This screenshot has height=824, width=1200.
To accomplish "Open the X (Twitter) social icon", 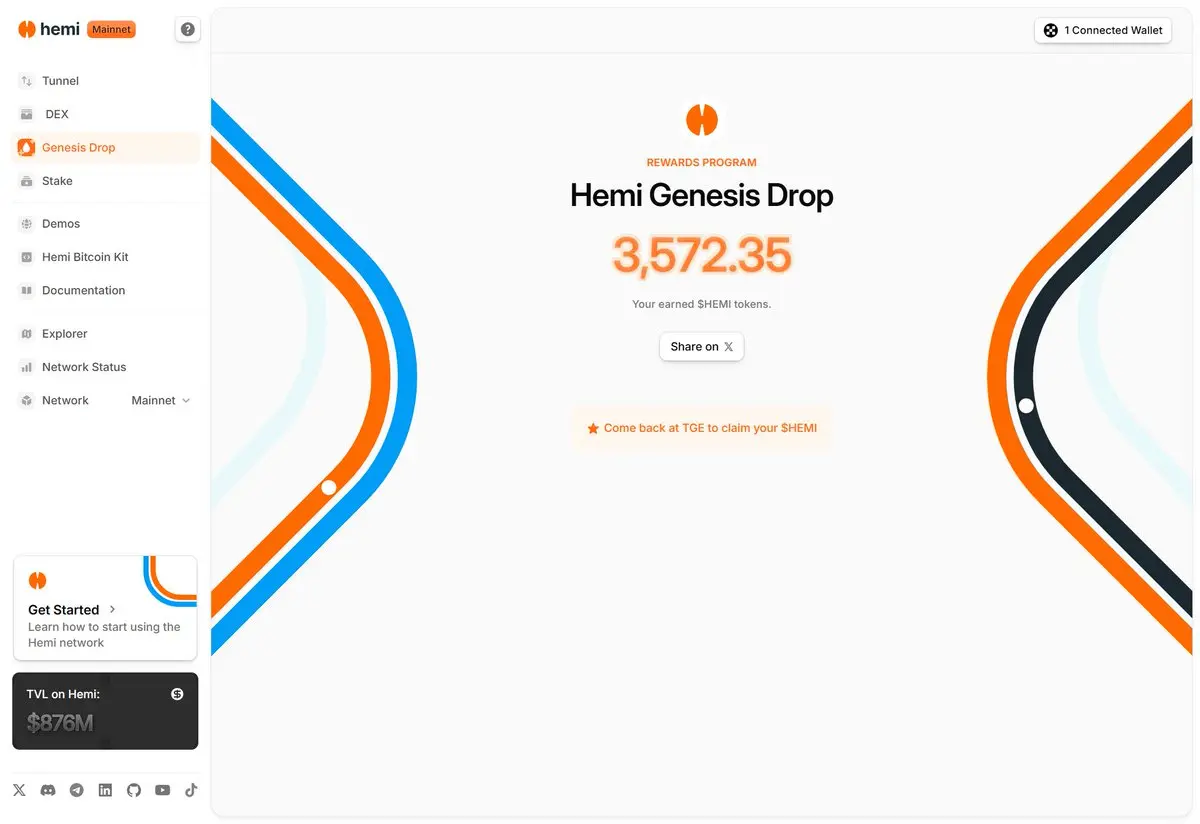I will [x=20, y=790].
